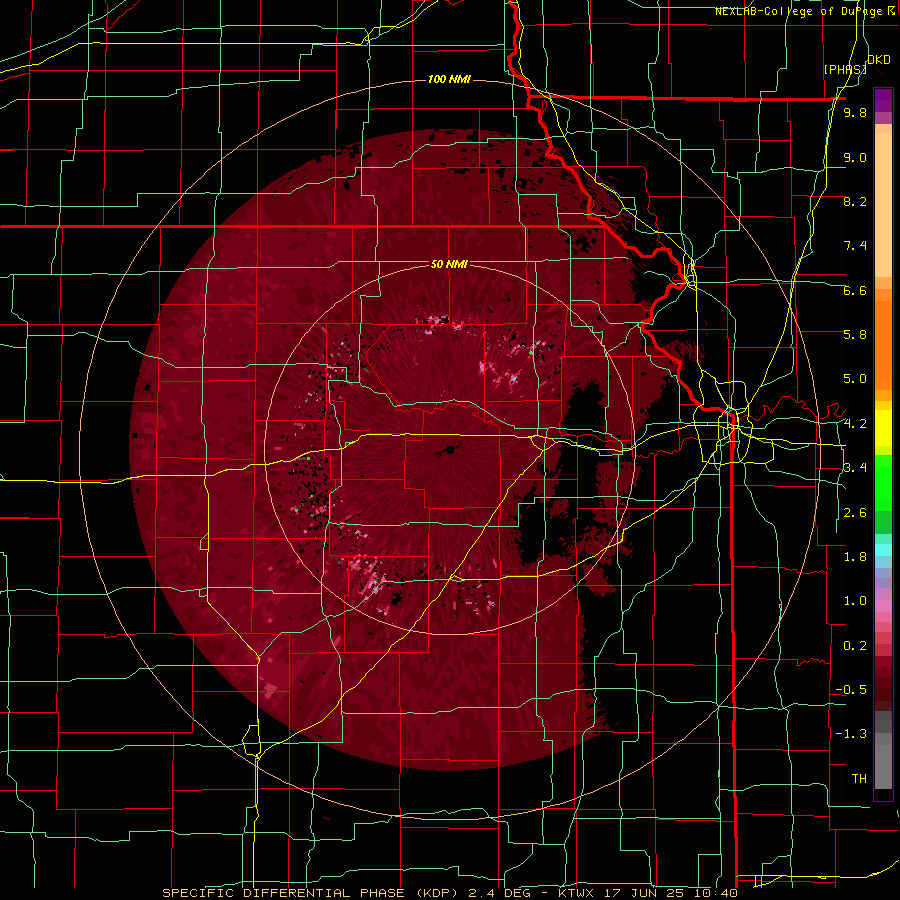The height and width of the screenshot is (900, 900).
Task: Select the -1.3 value on the color scale
Action: click(851, 734)
